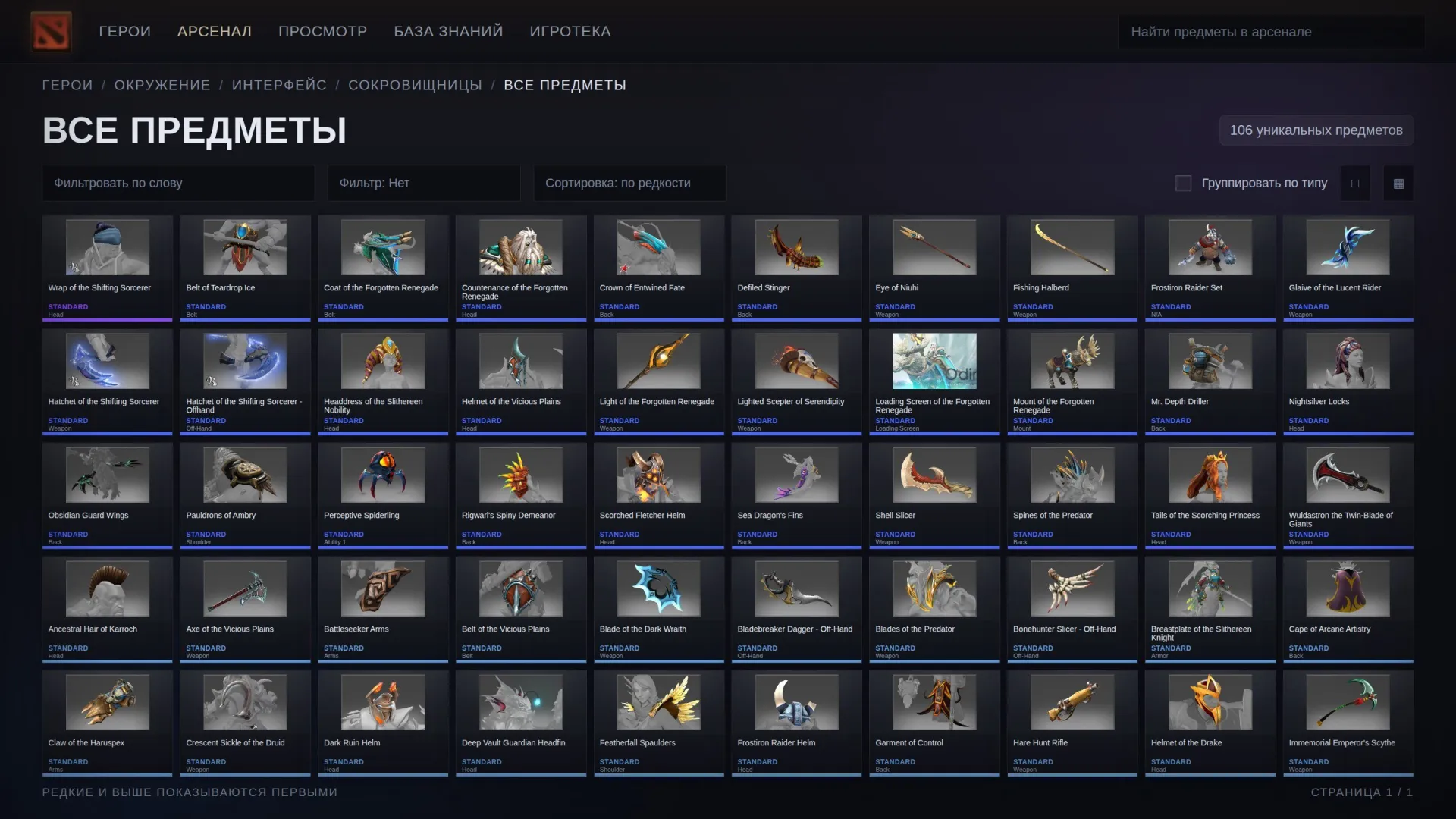Open the ИГРОТЕКА top menu
This screenshot has height=819, width=1456.
(x=570, y=32)
